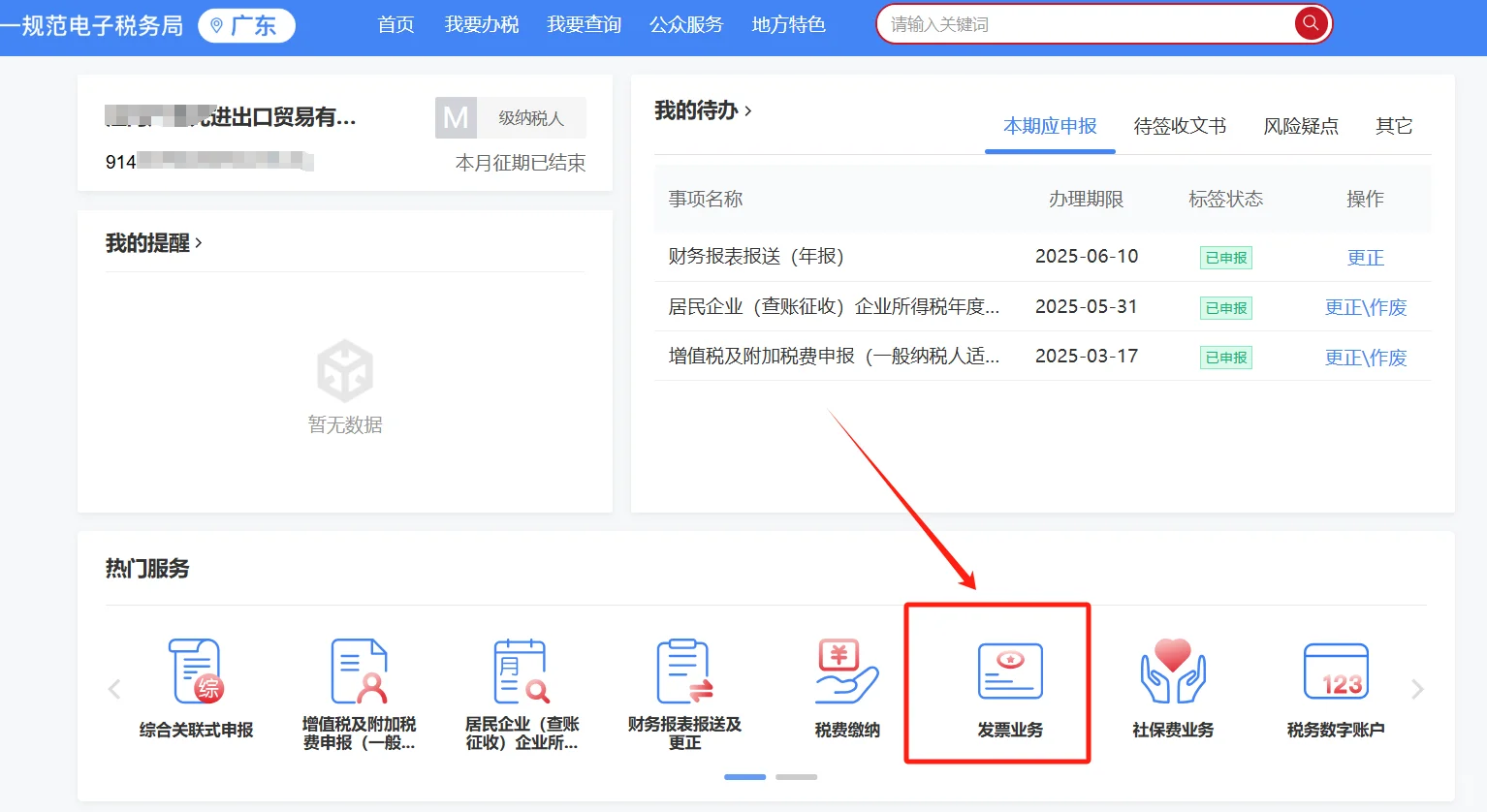
Task: Click the 增值税及附加税费申报 icon
Action: pyautogui.click(x=357, y=671)
